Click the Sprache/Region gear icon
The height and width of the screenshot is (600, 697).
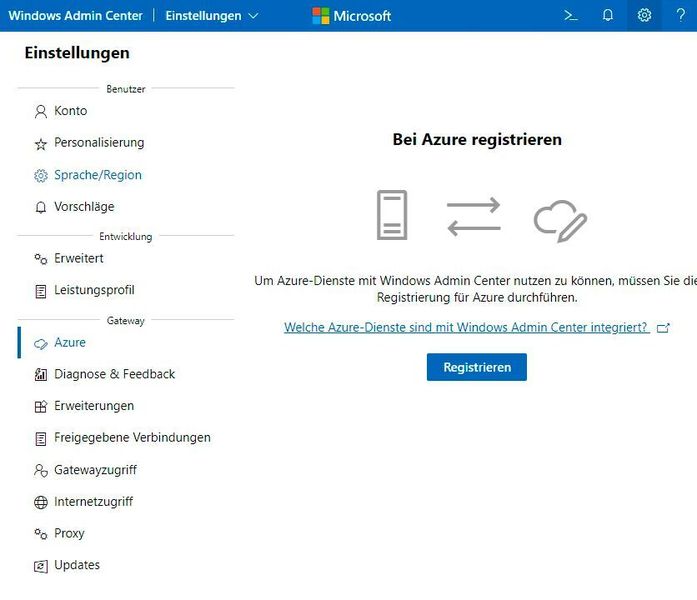coord(40,176)
